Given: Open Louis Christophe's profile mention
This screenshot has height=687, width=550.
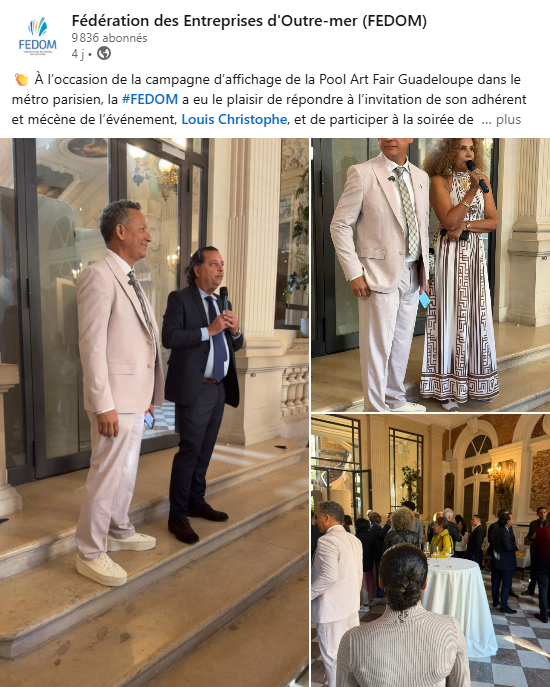Looking at the screenshot, I should [234, 120].
